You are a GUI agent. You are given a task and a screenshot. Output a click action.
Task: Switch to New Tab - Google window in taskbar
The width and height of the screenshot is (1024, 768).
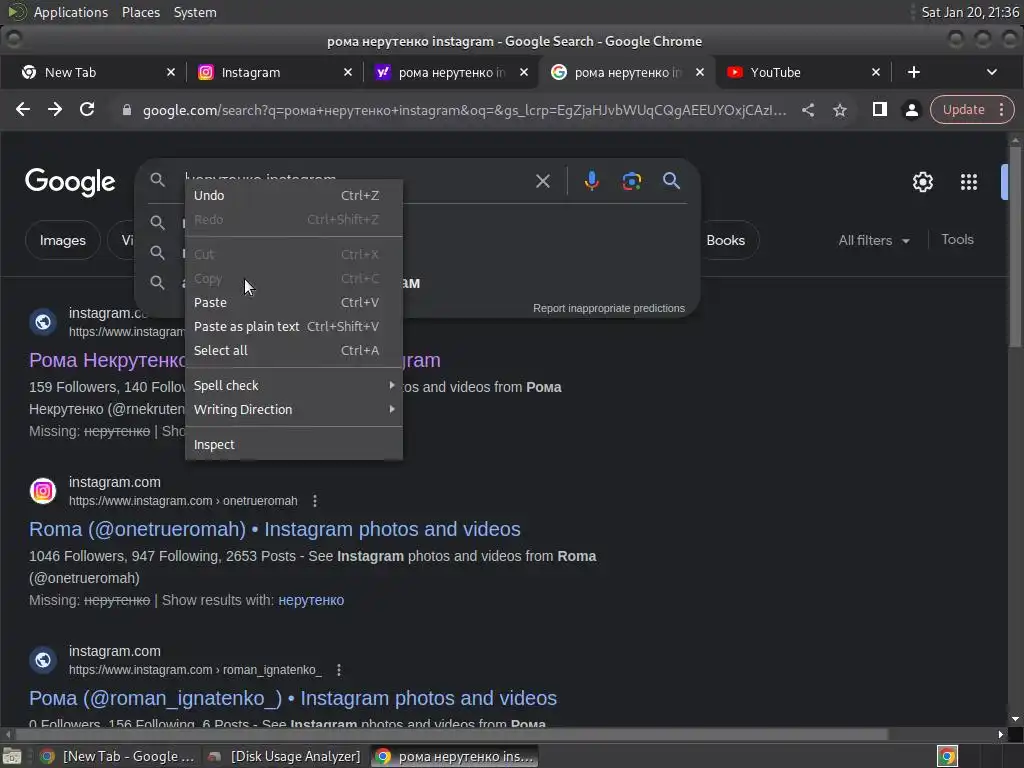(x=118, y=756)
